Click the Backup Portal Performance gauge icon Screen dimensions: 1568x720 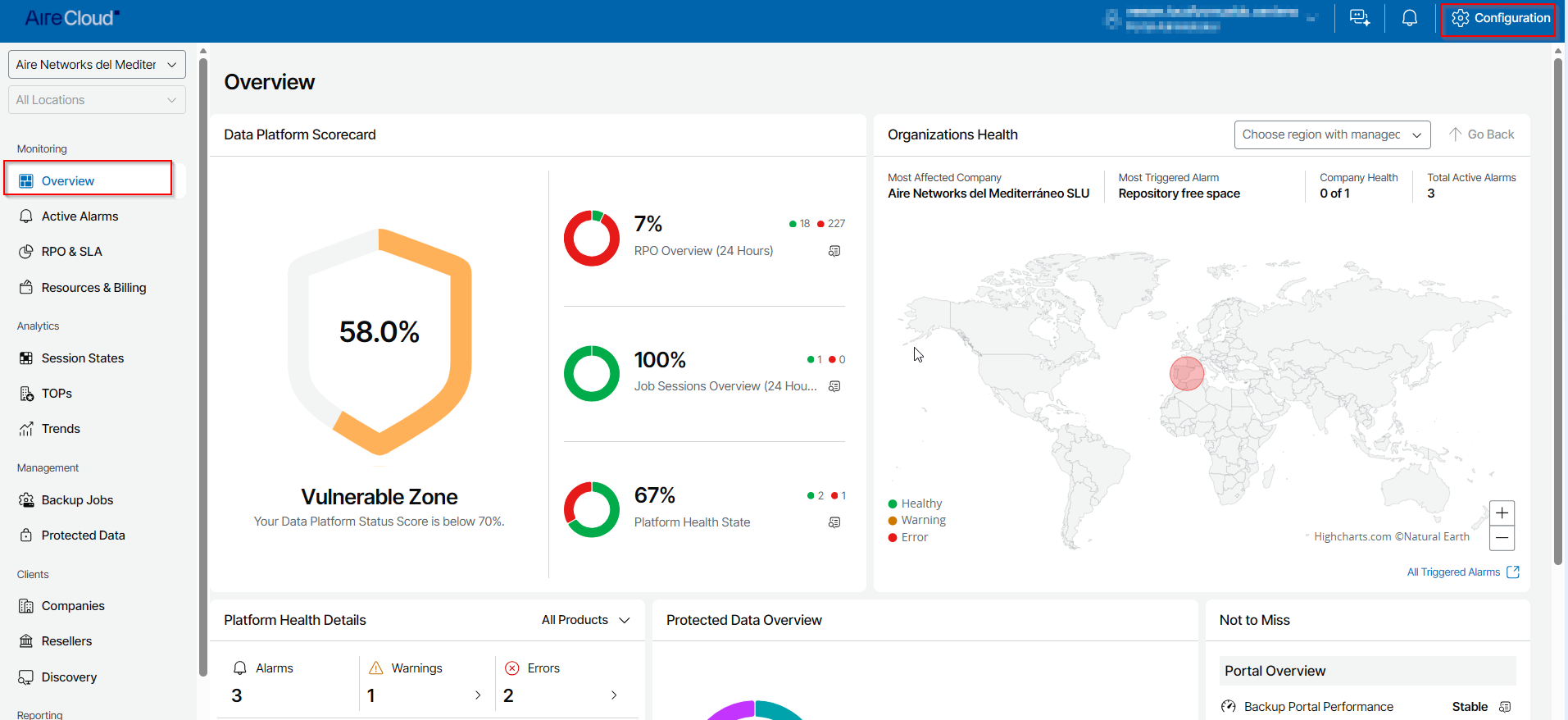(x=1229, y=707)
